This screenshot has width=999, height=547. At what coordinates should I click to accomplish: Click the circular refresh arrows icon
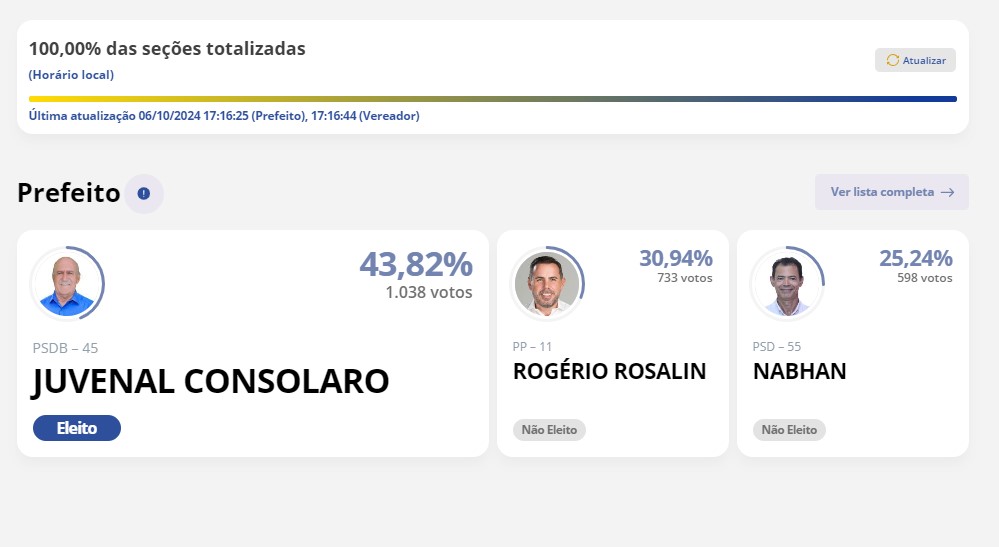(x=893, y=60)
